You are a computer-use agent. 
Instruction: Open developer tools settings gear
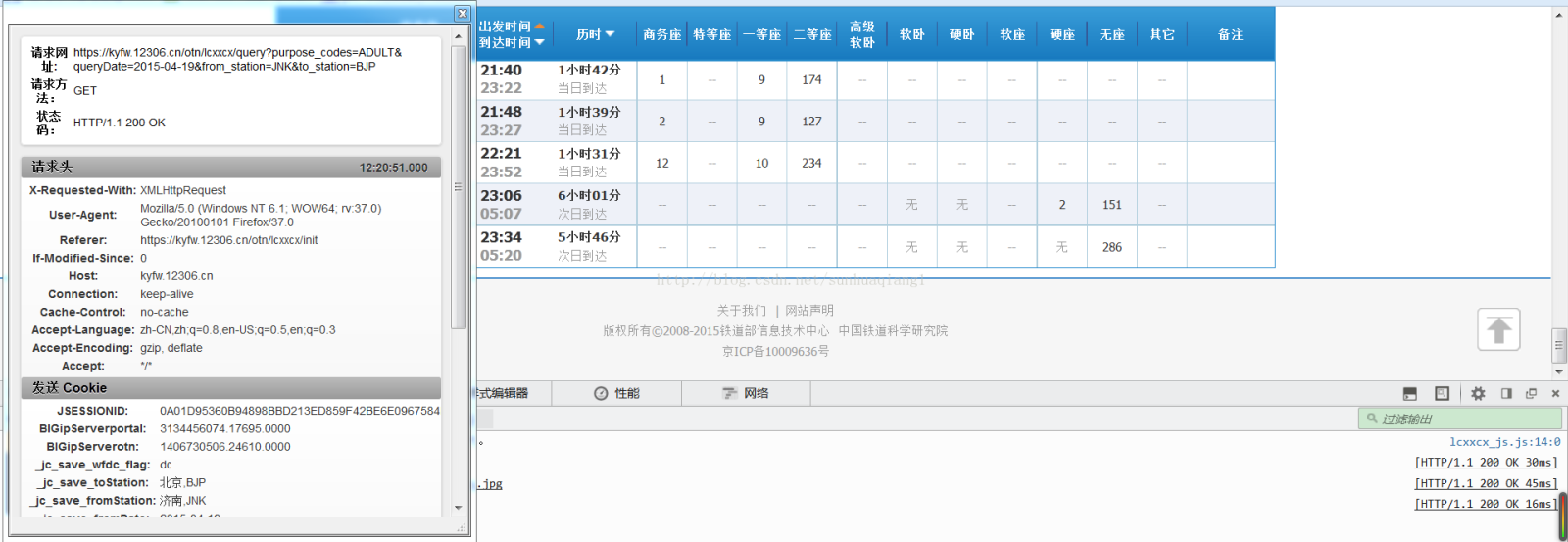coord(1478,393)
